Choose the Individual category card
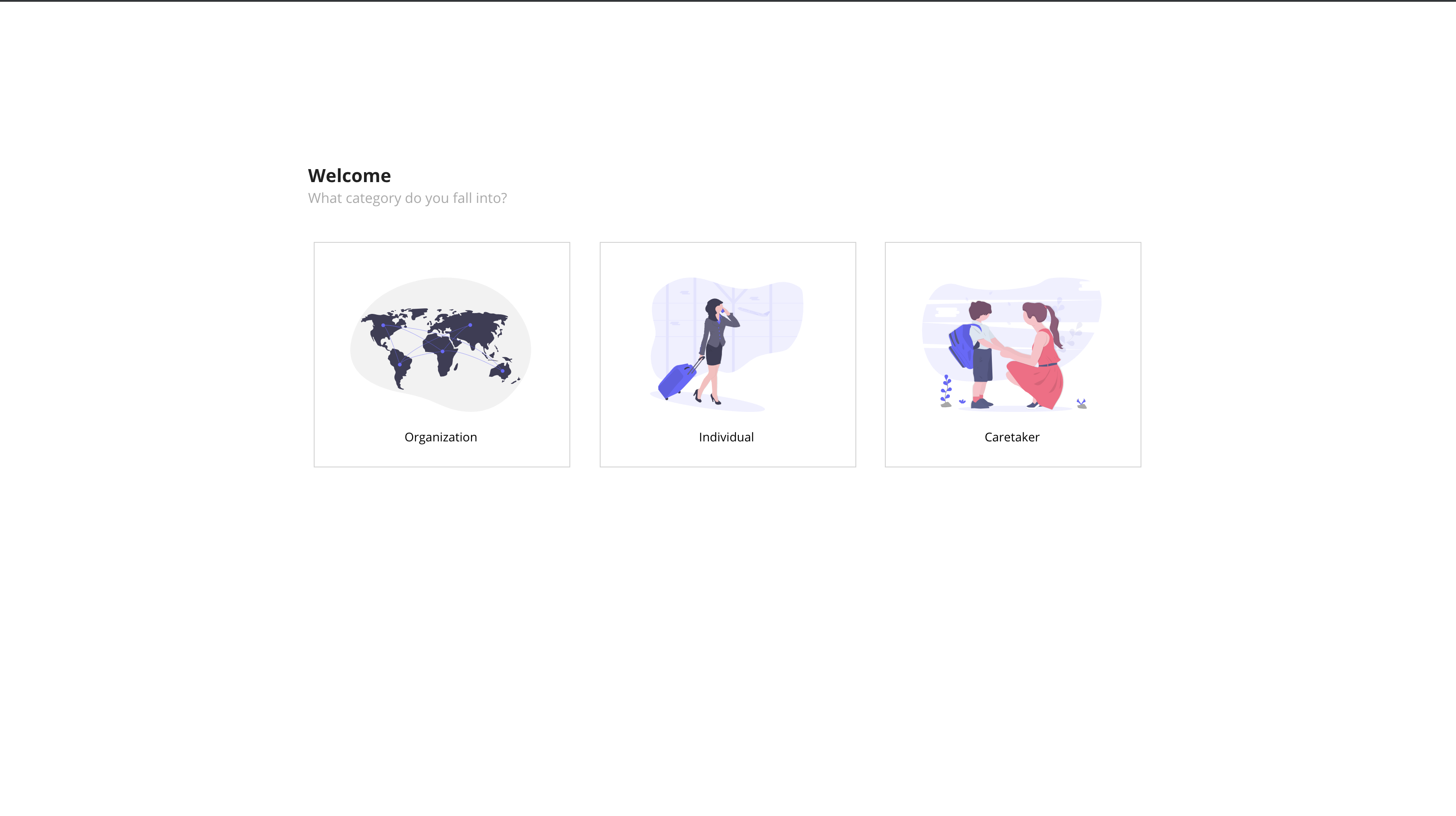The image size is (1456, 816). 728,355
